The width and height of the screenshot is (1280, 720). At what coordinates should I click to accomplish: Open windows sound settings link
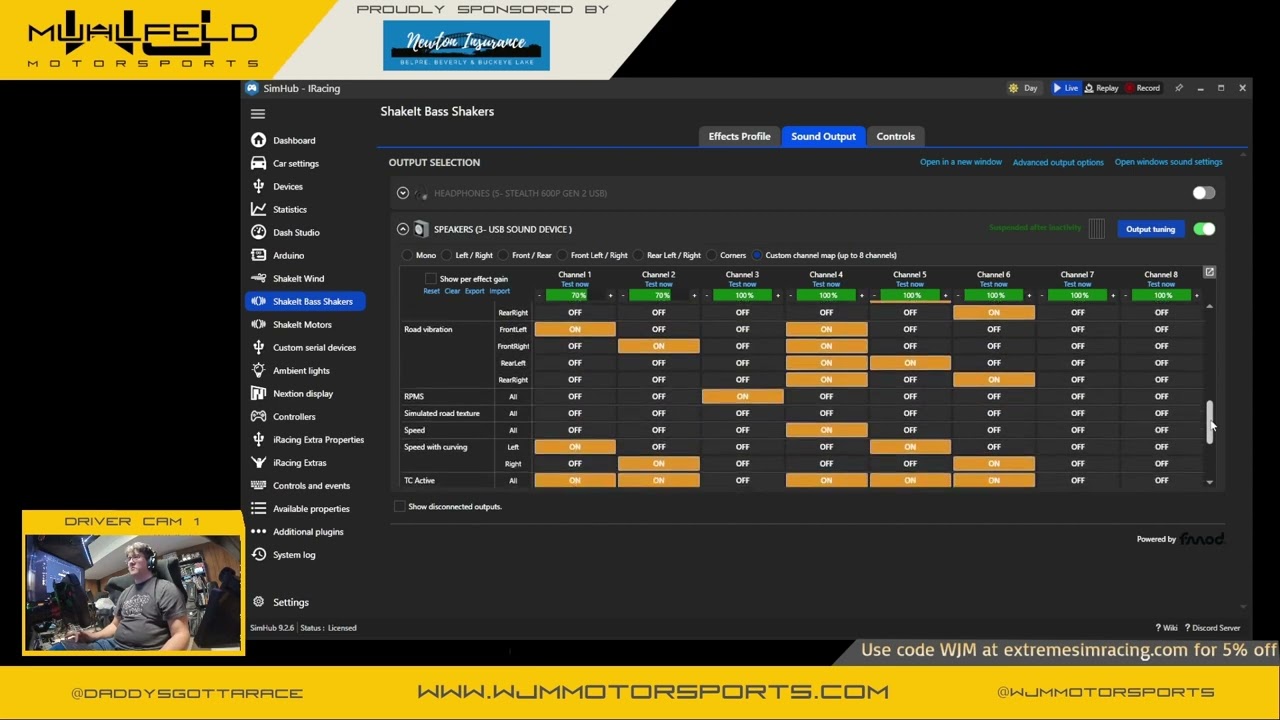1168,162
